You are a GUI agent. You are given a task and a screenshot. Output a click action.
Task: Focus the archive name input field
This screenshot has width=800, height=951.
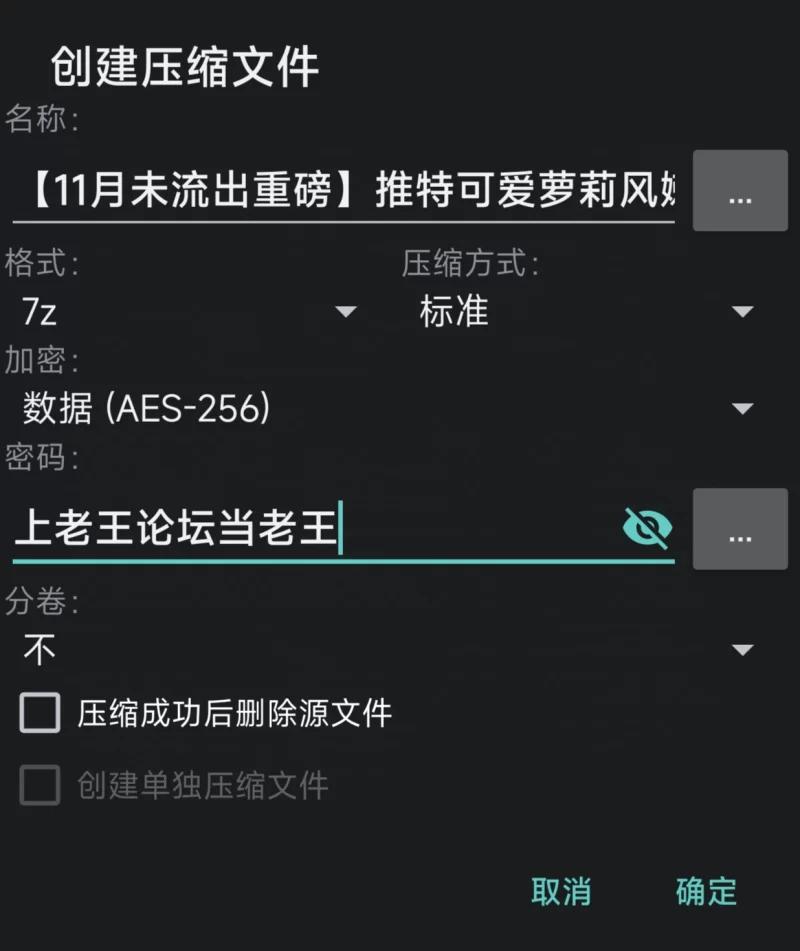coord(343,190)
